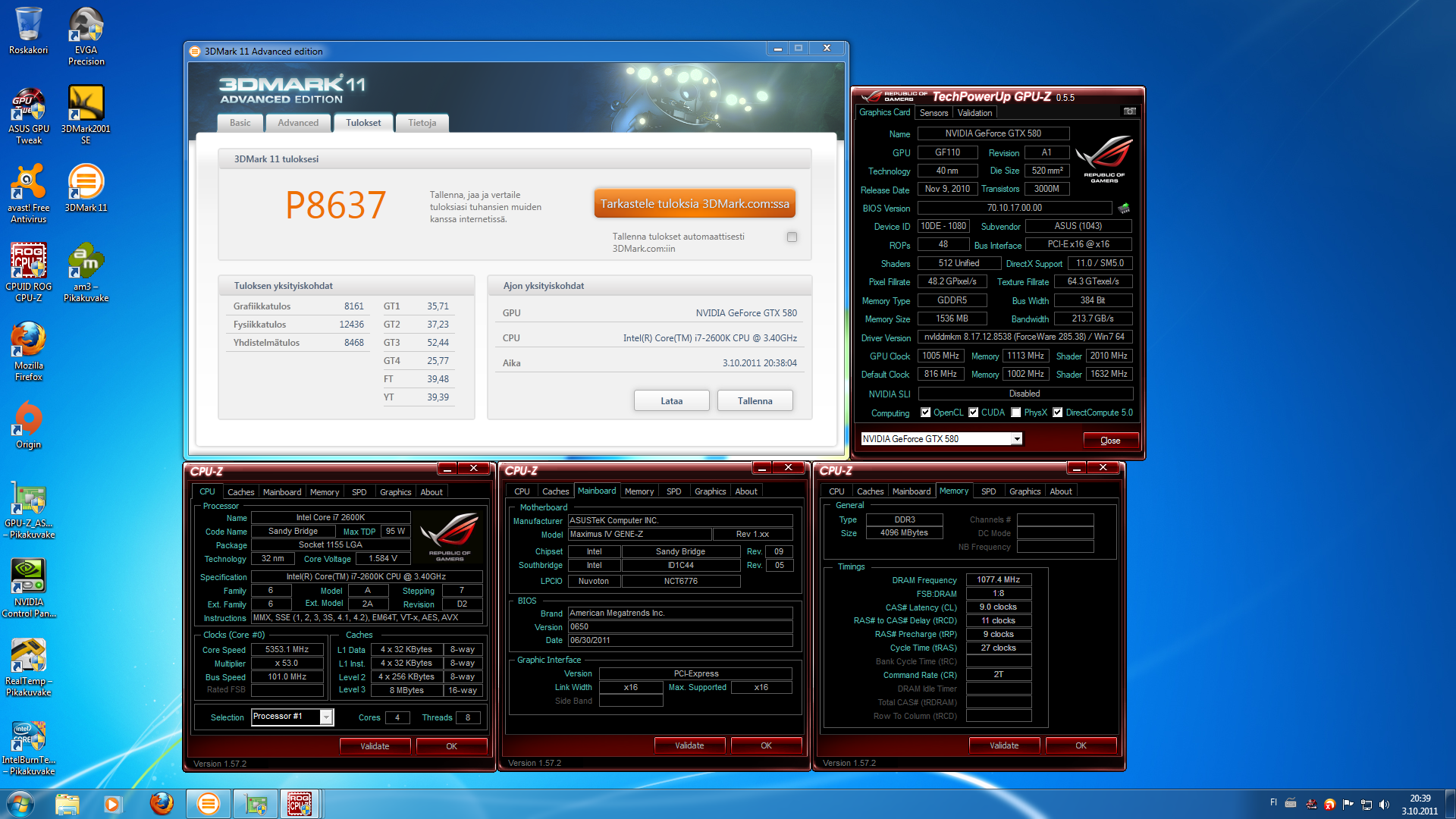This screenshot has width=1456, height=819.
Task: Launch Mozilla Firefox from the desktop
Action: coord(28,352)
